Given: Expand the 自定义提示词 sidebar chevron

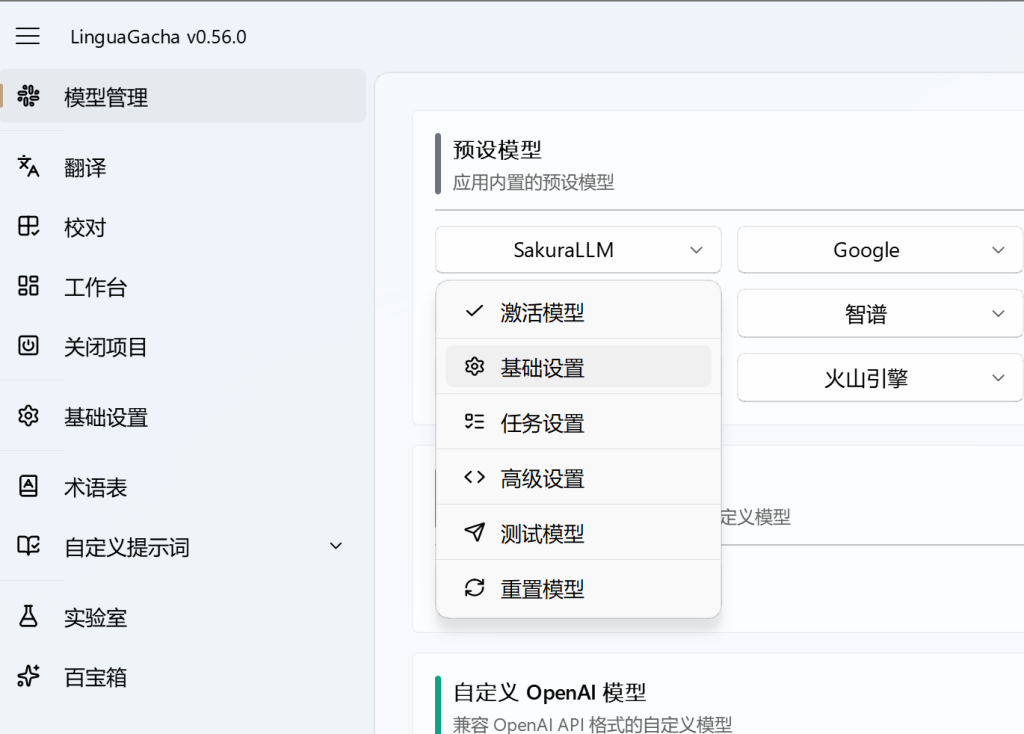Looking at the screenshot, I should coord(336,546).
